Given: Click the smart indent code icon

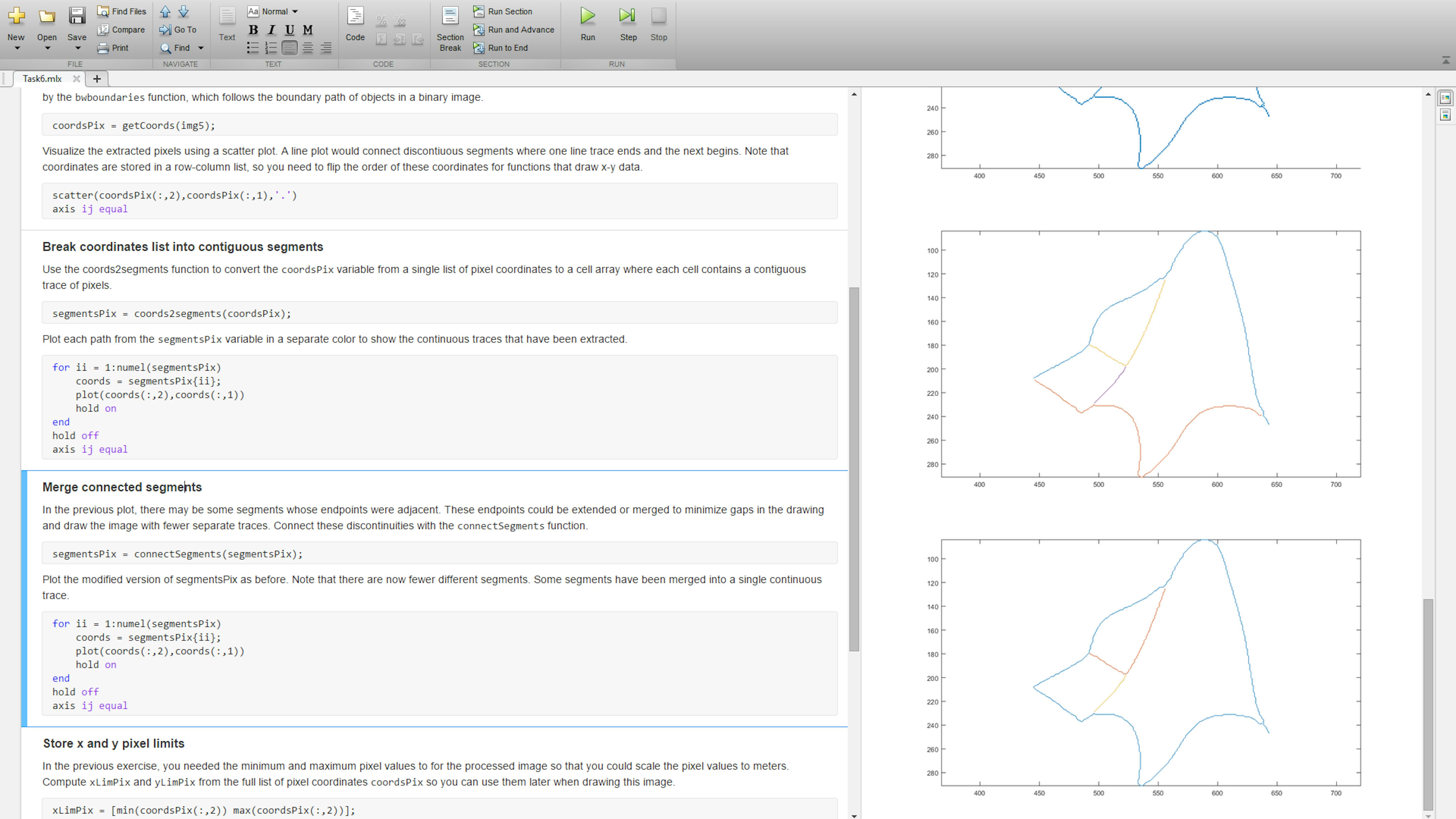Looking at the screenshot, I should (381, 39).
